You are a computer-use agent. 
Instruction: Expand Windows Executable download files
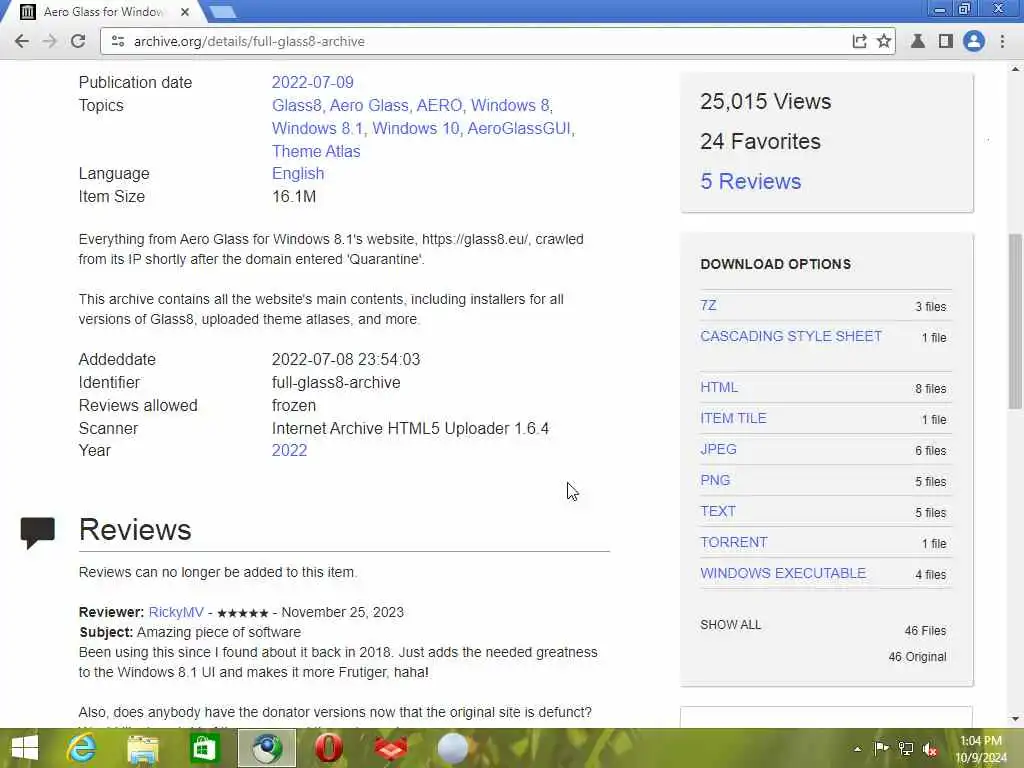coord(783,573)
